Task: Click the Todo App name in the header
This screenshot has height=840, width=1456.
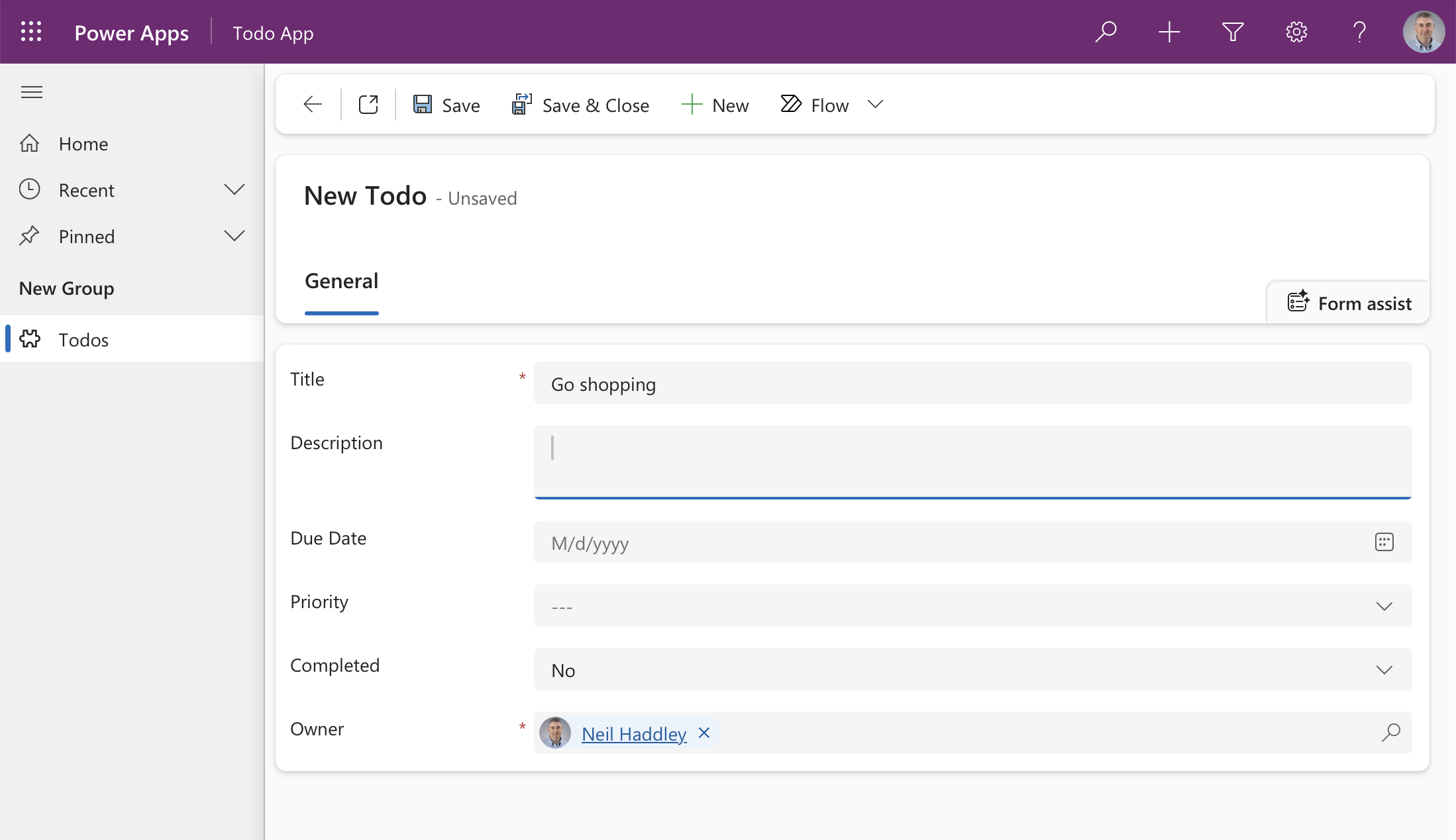Action: click(273, 32)
